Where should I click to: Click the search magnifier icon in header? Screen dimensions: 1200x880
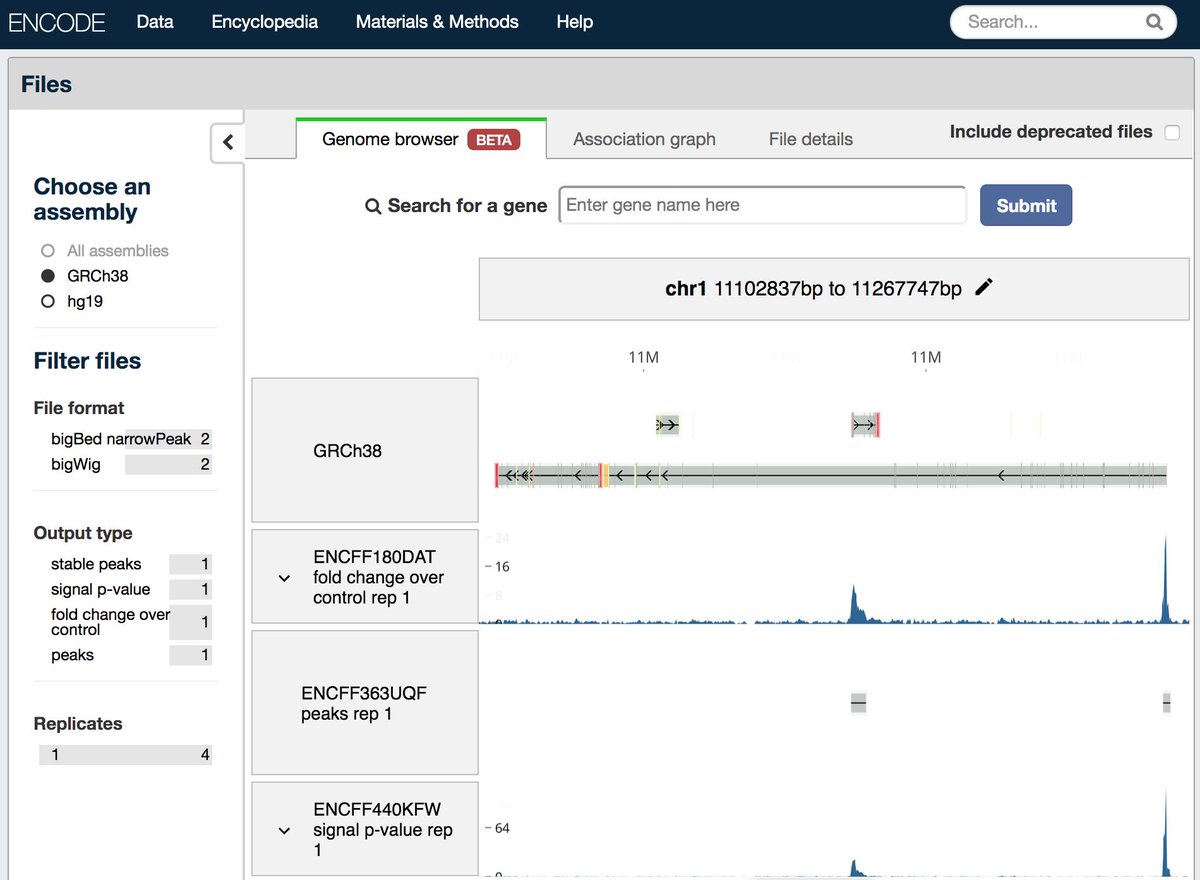1154,22
